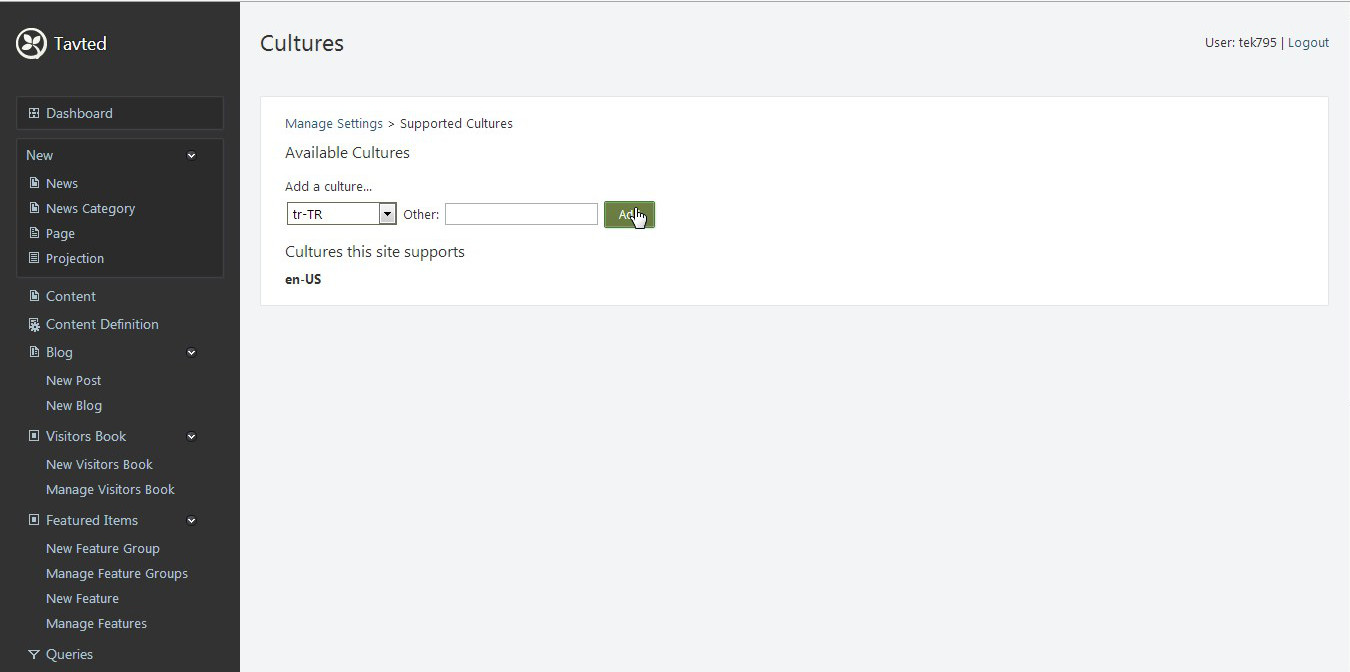1350x672 pixels.
Task: Focus the Other culture text field
Action: pyautogui.click(x=521, y=214)
